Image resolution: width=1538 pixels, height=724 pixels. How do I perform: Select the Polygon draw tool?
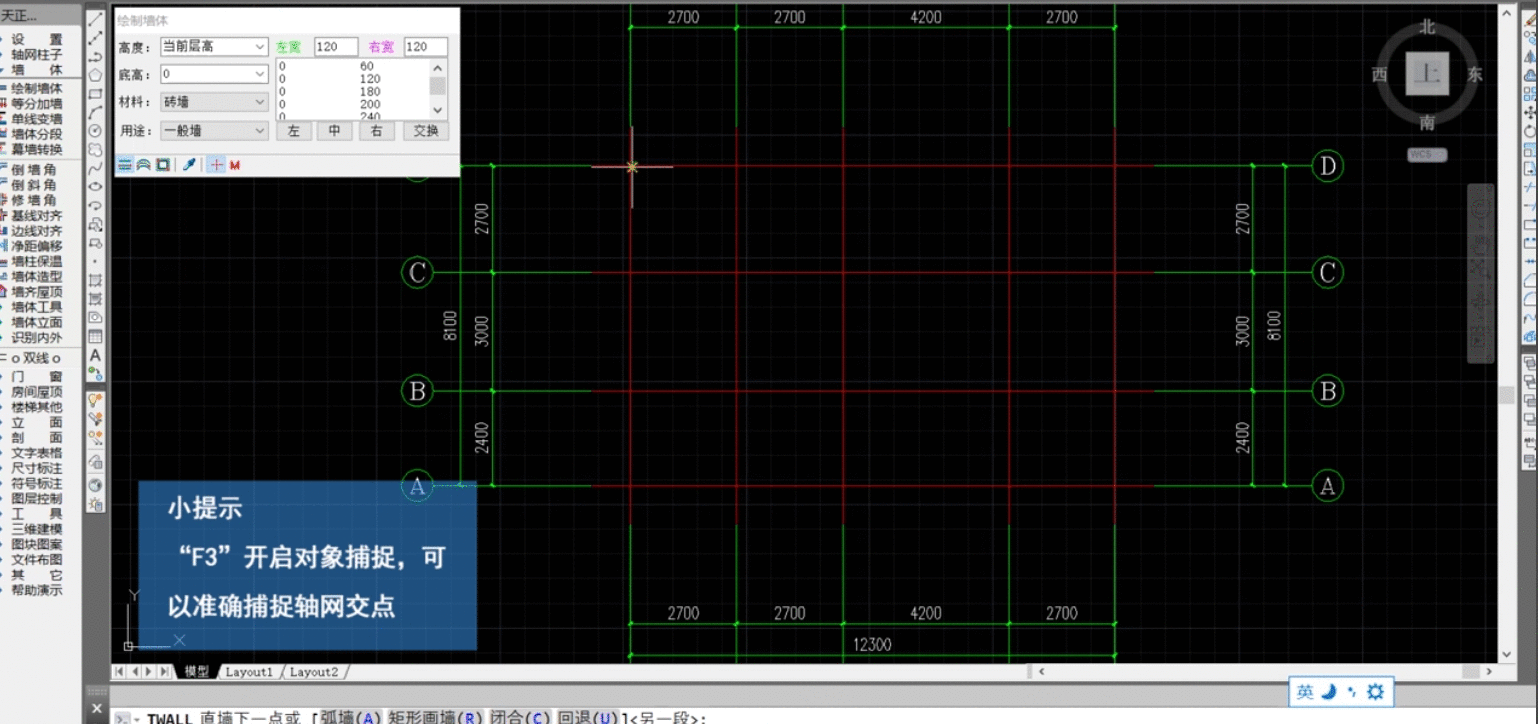click(x=96, y=75)
